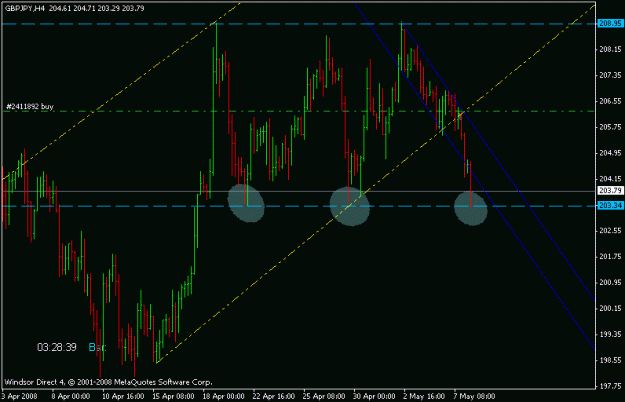This screenshot has height=402, width=625.
Task: Click the 15 Apr 08:00 time label
Action: pyautogui.click(x=173, y=396)
